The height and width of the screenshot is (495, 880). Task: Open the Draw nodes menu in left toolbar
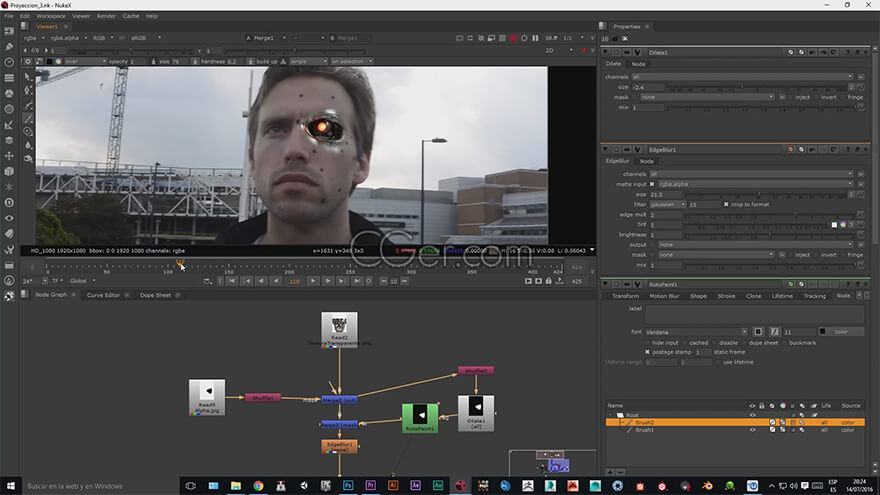coord(9,47)
